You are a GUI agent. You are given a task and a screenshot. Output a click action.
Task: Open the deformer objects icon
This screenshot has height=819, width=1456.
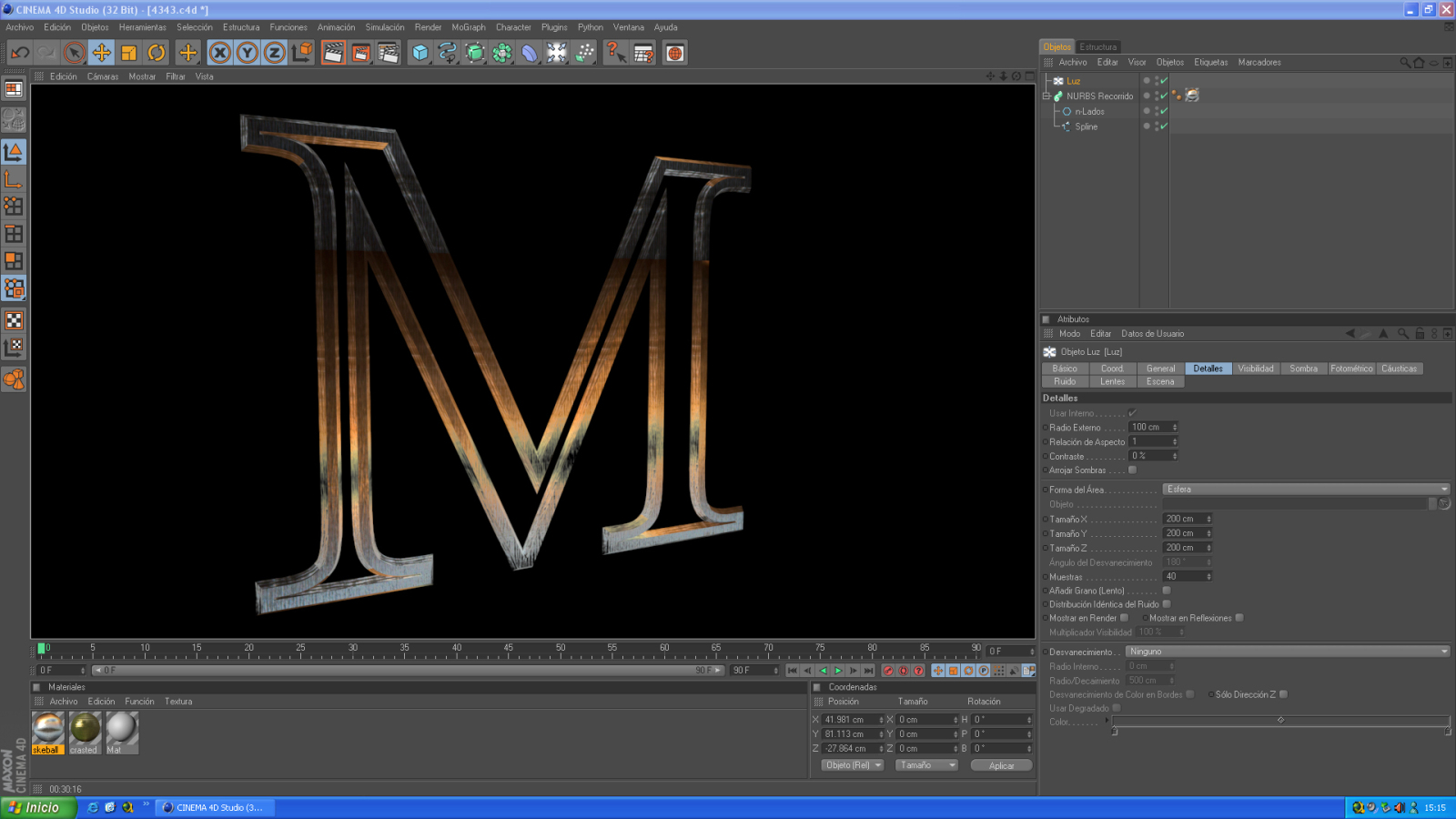click(530, 53)
